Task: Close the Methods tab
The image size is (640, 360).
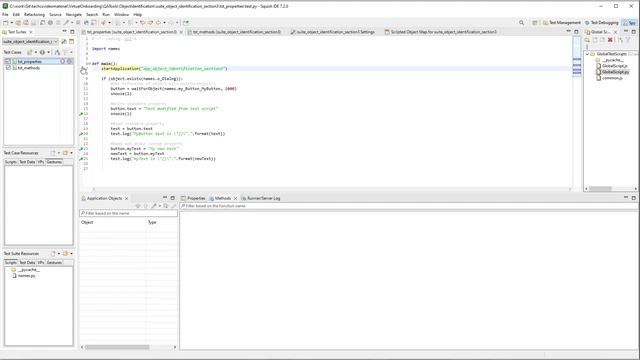Action: (x=235, y=198)
